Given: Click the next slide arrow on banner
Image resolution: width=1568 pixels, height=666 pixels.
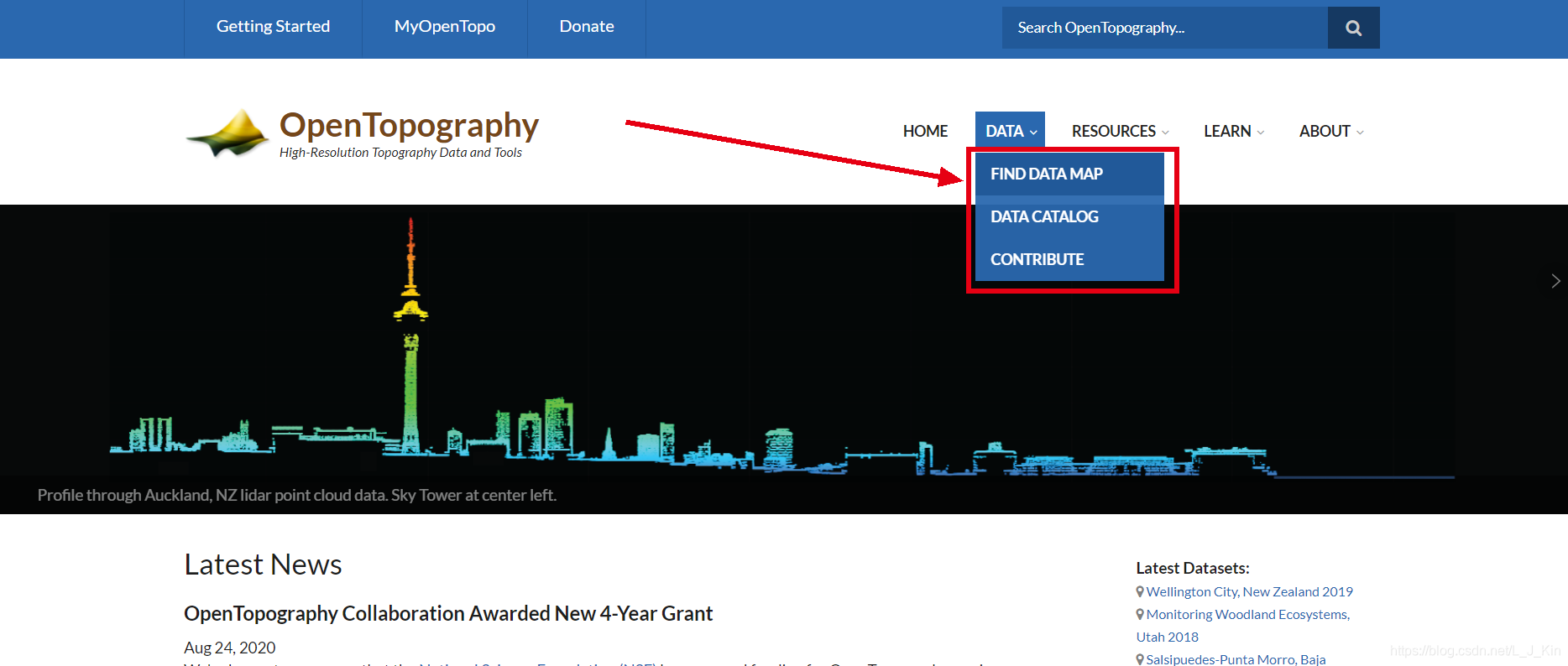Looking at the screenshot, I should tap(1555, 281).
